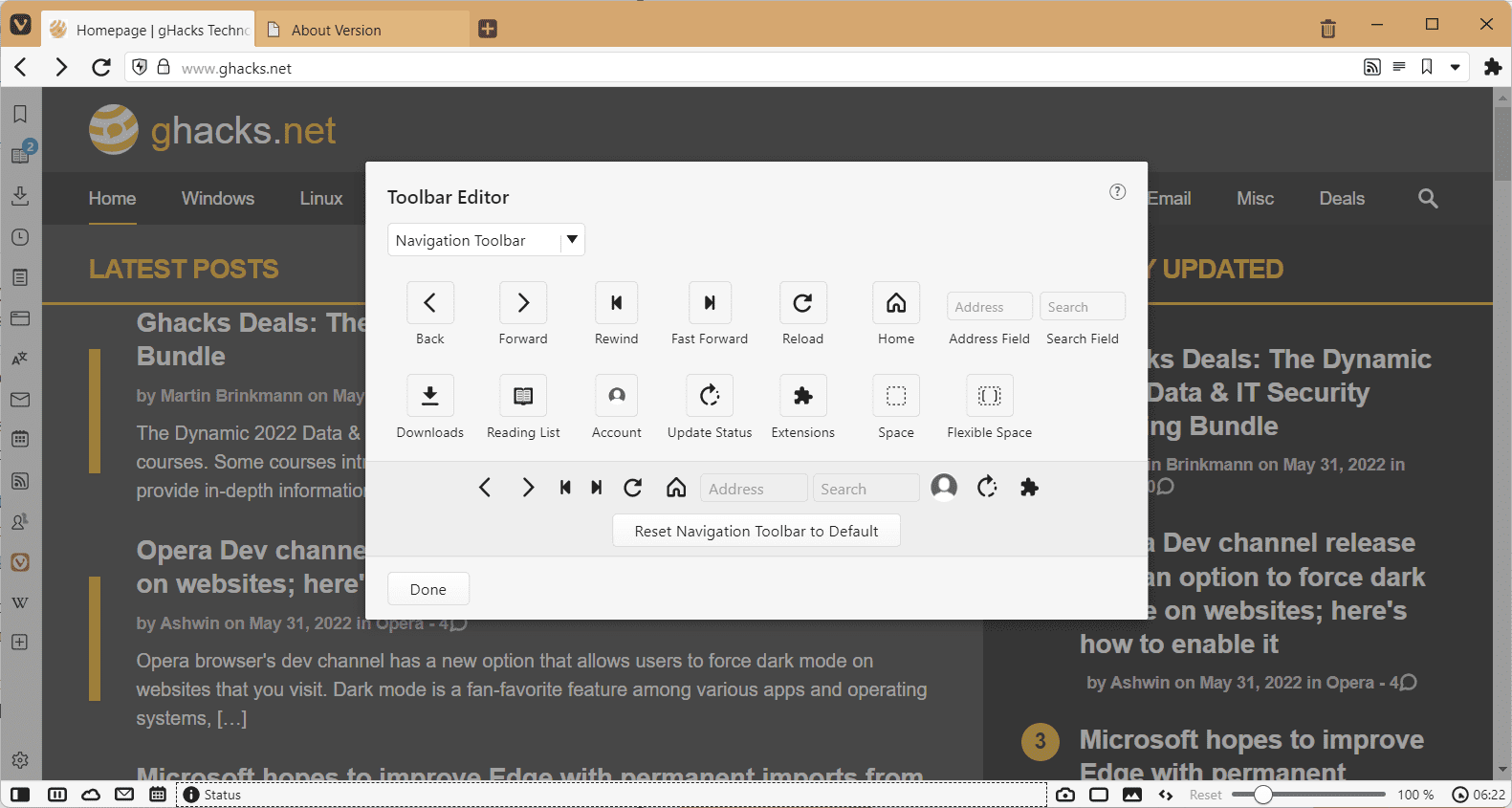The height and width of the screenshot is (808, 1512).
Task: Open the History panel clock icon
Action: pyautogui.click(x=20, y=237)
